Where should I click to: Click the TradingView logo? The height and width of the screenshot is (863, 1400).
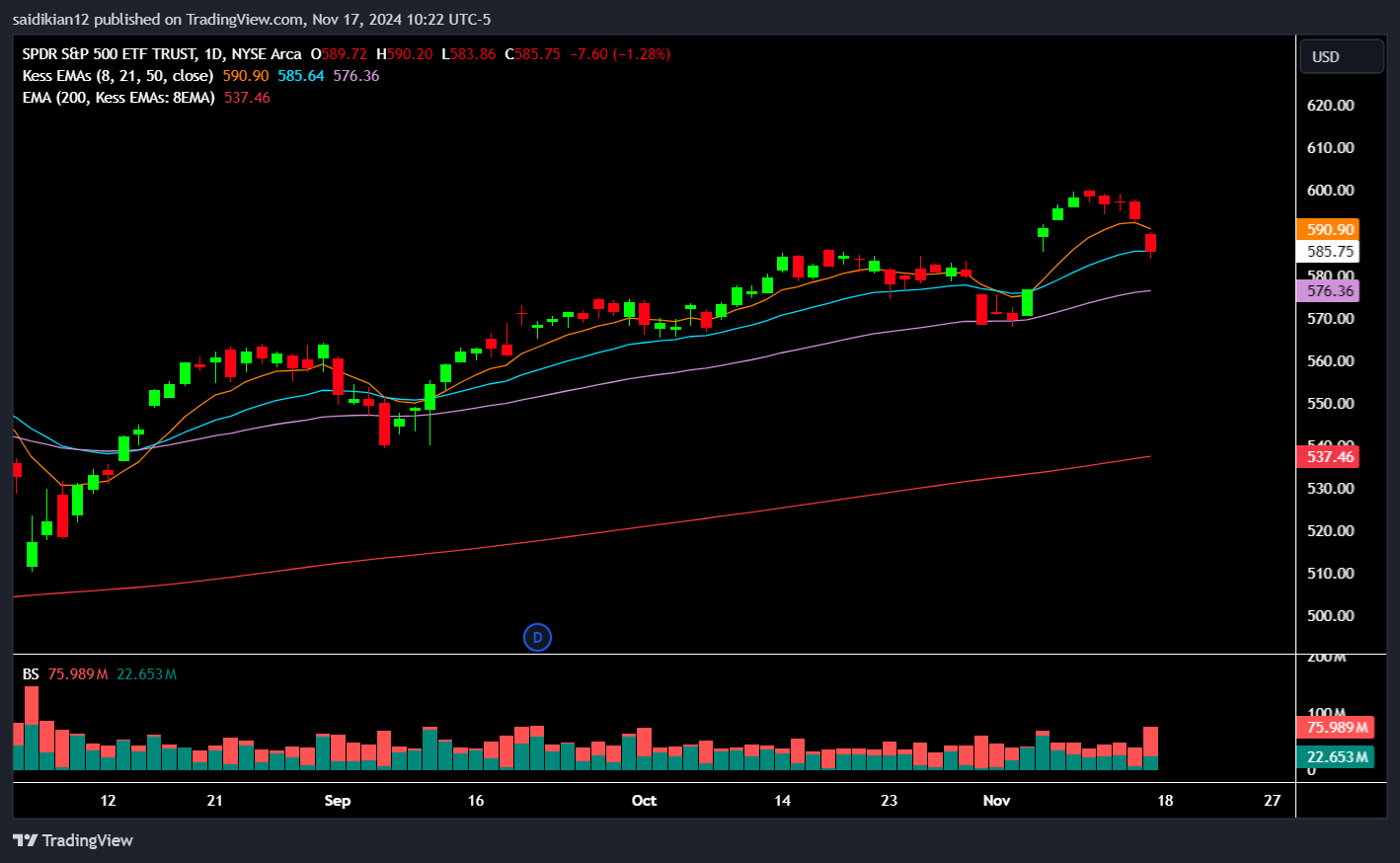tap(73, 840)
